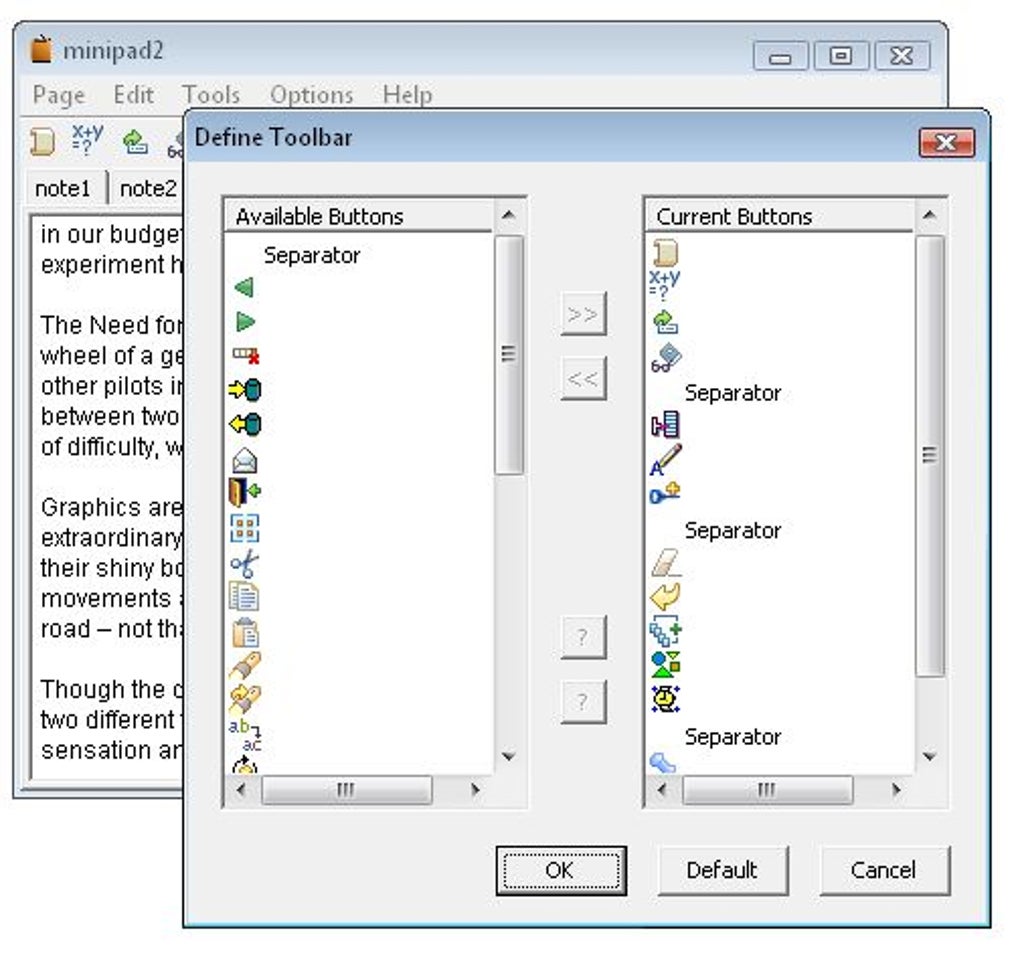Select the open envelope mail icon
The image size is (1020, 955).
click(245, 461)
